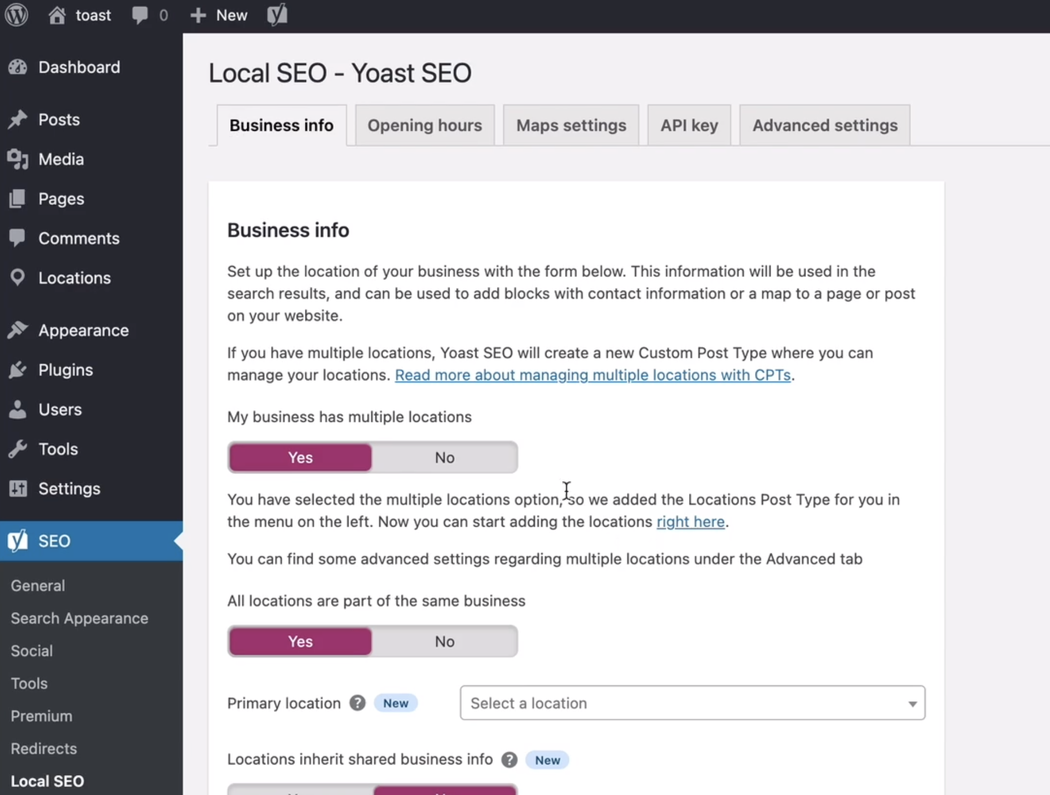Click the Settings sliders icon
This screenshot has height=795, width=1050.
click(17, 488)
